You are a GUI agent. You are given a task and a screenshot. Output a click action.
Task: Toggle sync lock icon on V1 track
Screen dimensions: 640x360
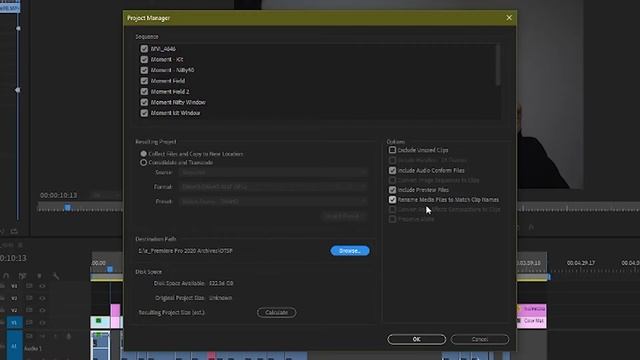point(29,322)
